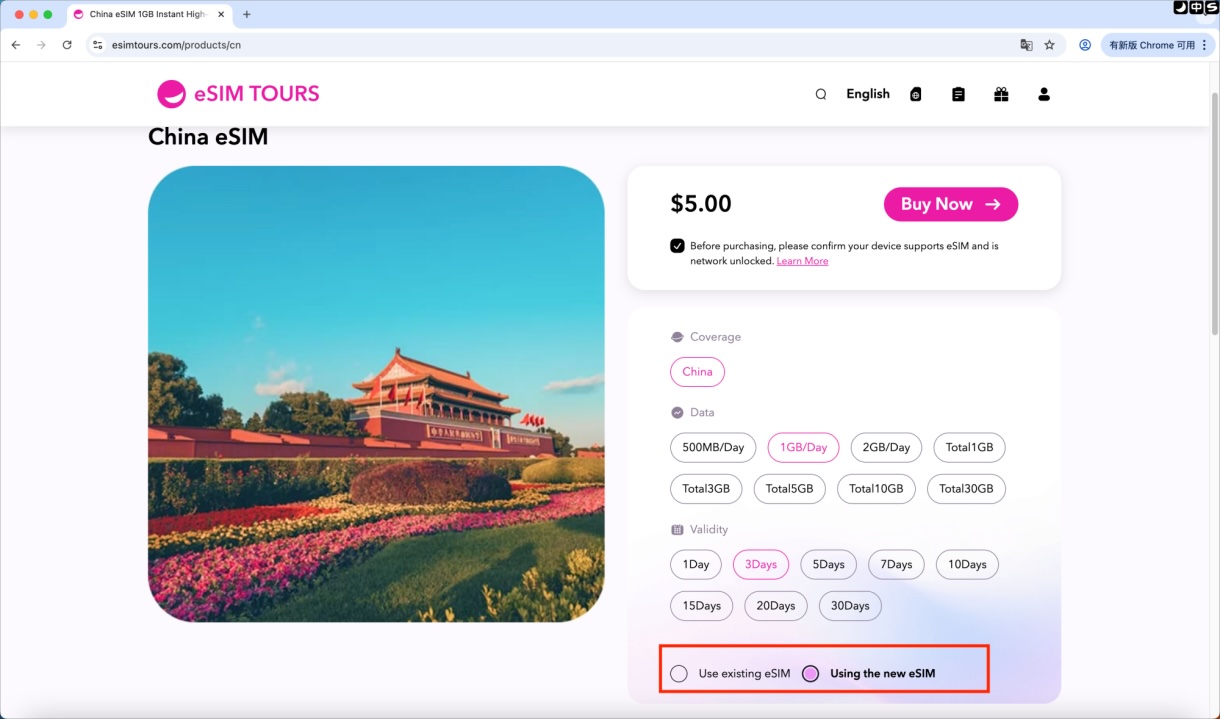Open the My eSIMs card icon in header
The image size is (1220, 719).
pos(916,93)
